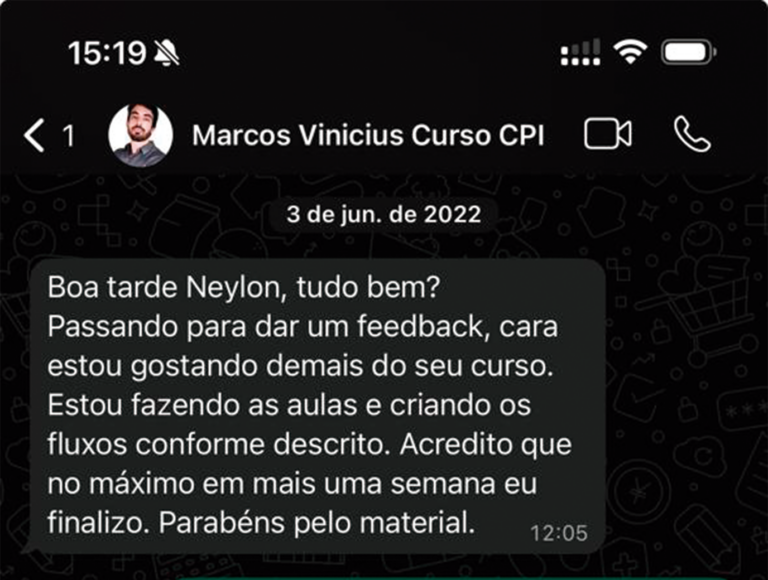Viewport: 768px width, 580px height.
Task: Tap the word 'feedback' in the message
Action: click(x=420, y=326)
